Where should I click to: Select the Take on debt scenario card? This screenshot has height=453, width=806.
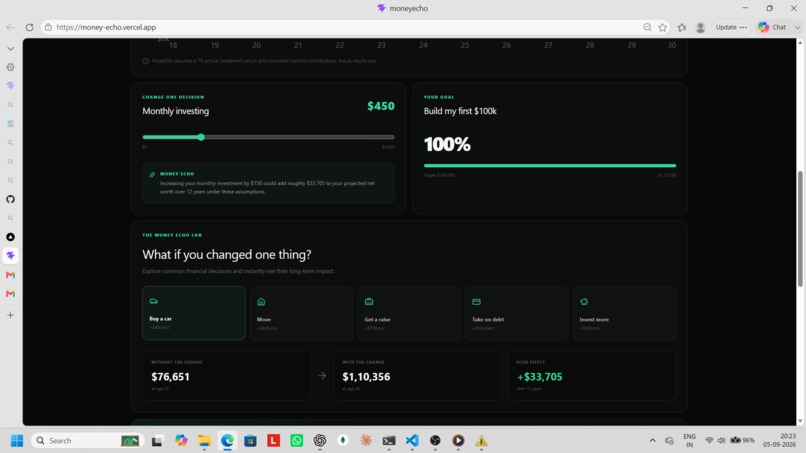click(x=517, y=313)
